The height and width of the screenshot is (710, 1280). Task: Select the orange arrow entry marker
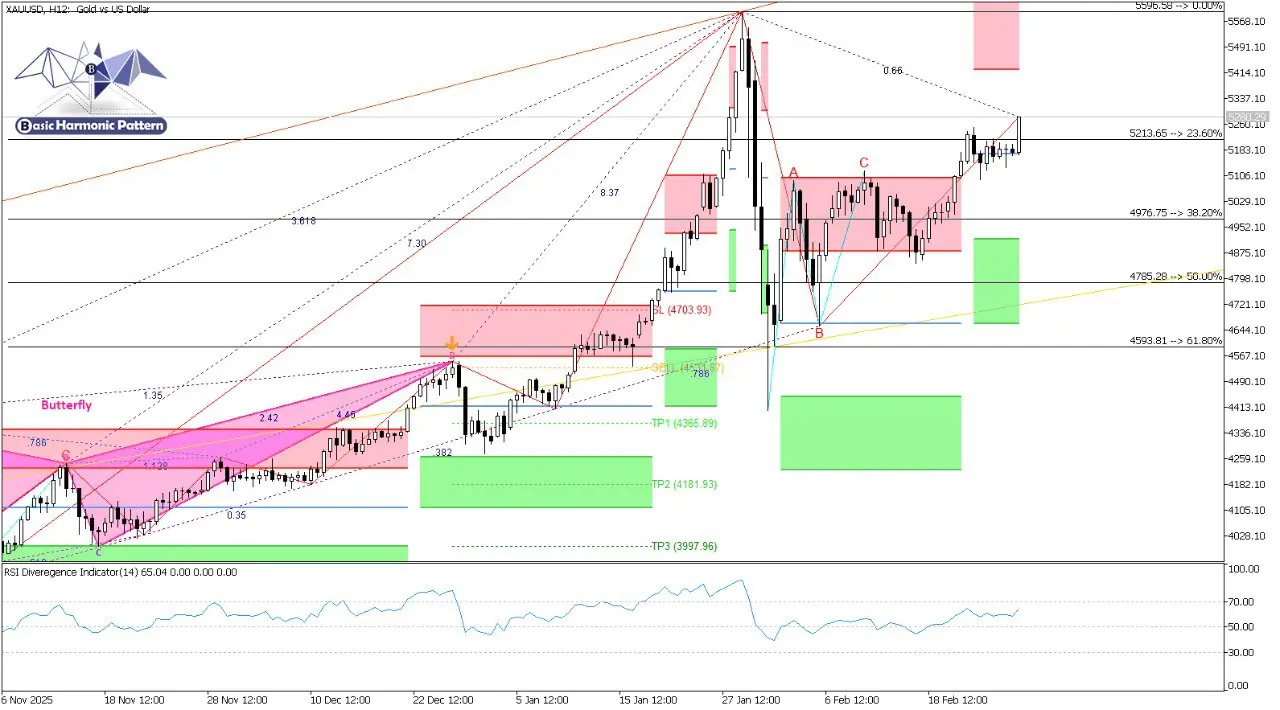pos(452,345)
